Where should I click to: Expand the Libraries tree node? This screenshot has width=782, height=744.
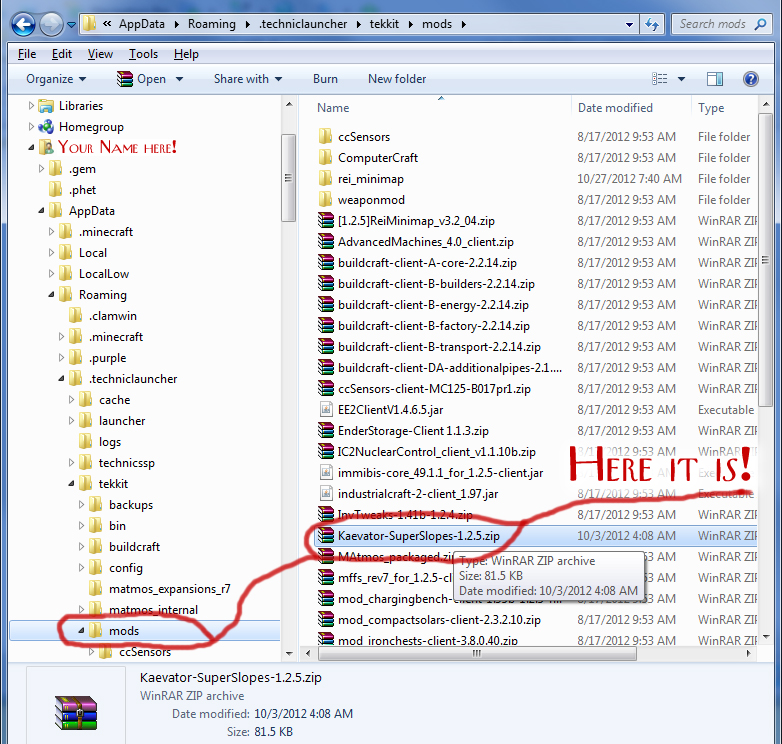[x=31, y=106]
